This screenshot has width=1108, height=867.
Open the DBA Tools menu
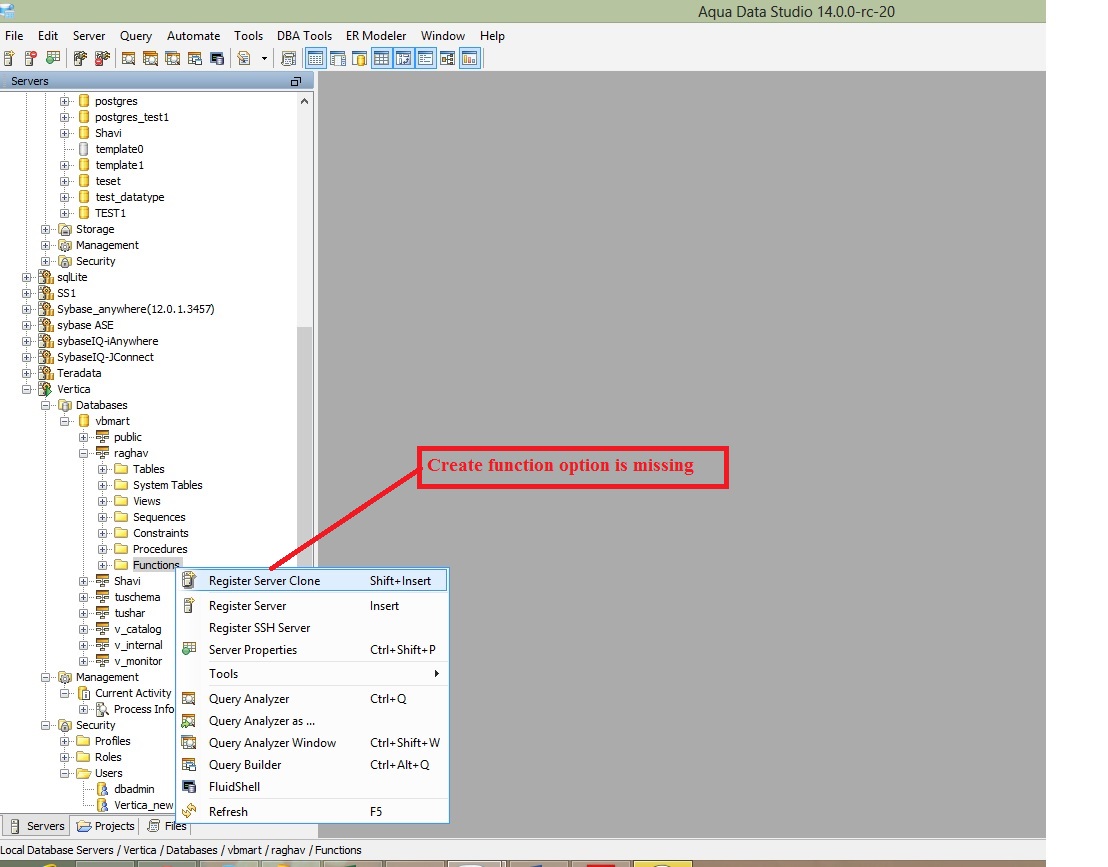point(304,35)
